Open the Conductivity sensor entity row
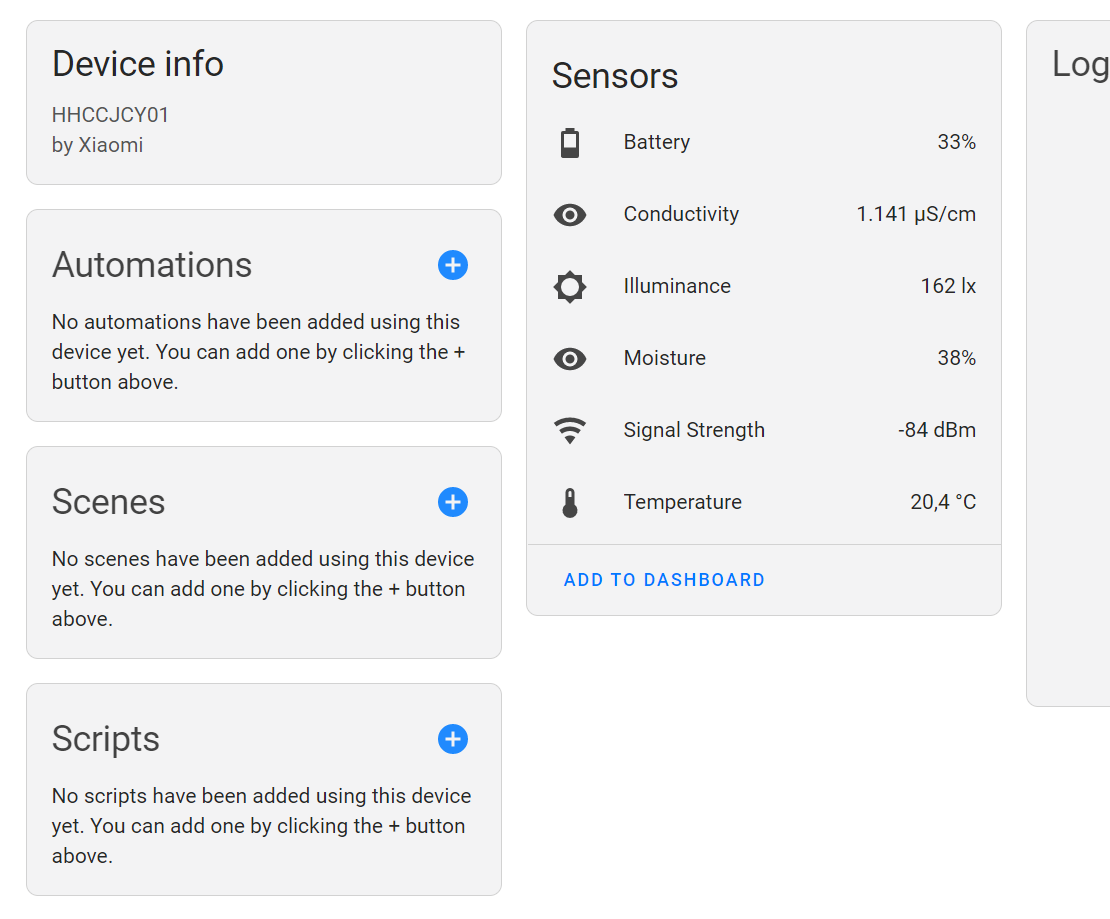 click(681, 214)
